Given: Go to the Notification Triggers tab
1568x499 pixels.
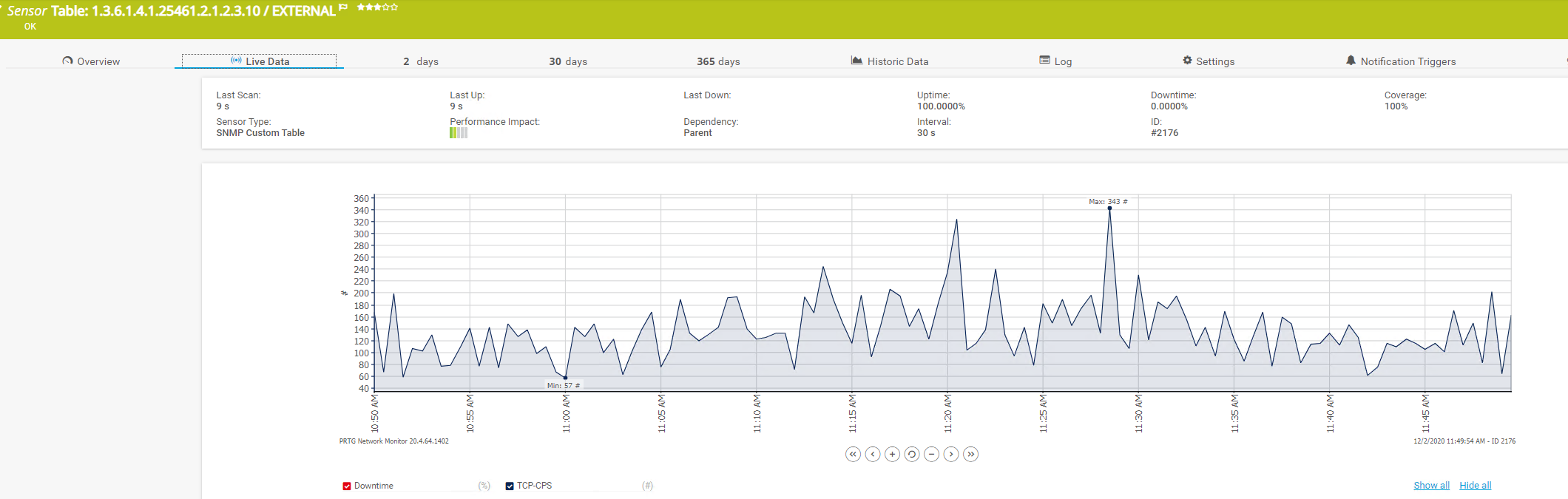Looking at the screenshot, I should pos(1401,61).
